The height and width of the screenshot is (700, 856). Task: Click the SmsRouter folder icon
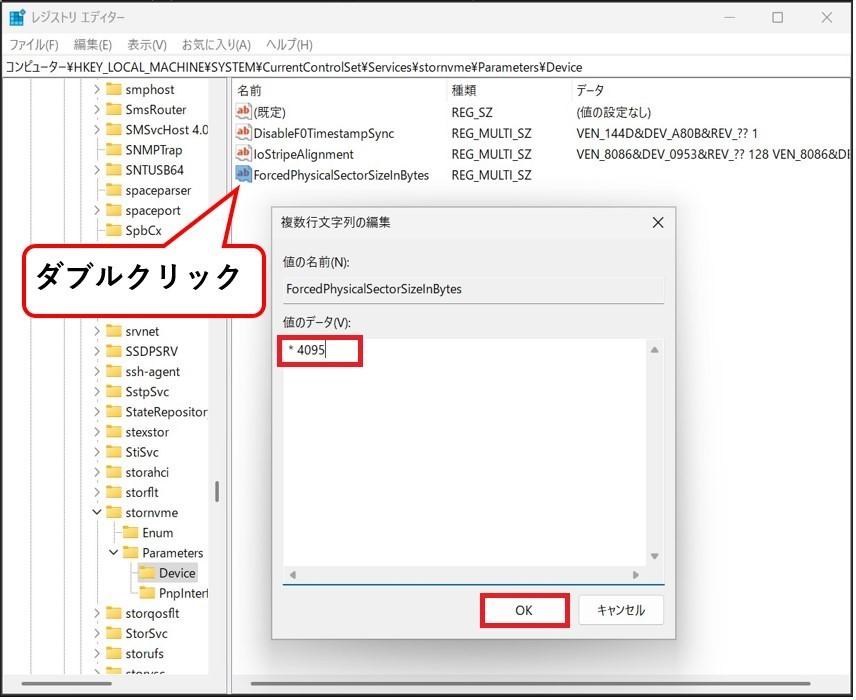click(x=113, y=109)
